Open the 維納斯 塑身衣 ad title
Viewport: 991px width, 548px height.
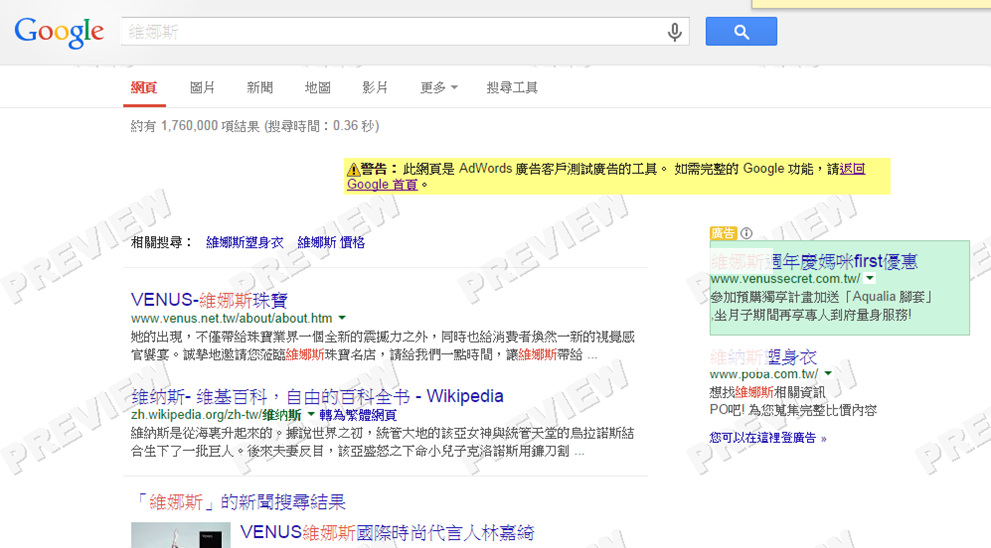click(763, 357)
